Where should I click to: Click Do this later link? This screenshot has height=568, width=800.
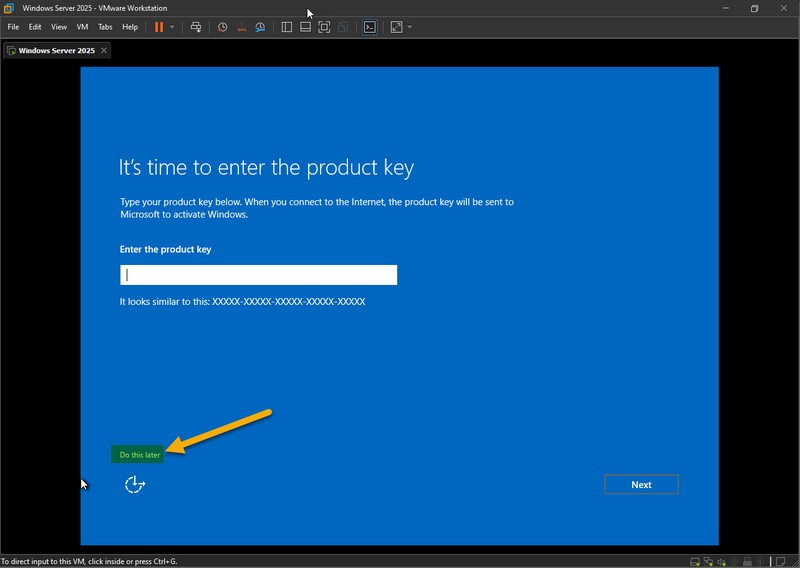click(x=139, y=455)
